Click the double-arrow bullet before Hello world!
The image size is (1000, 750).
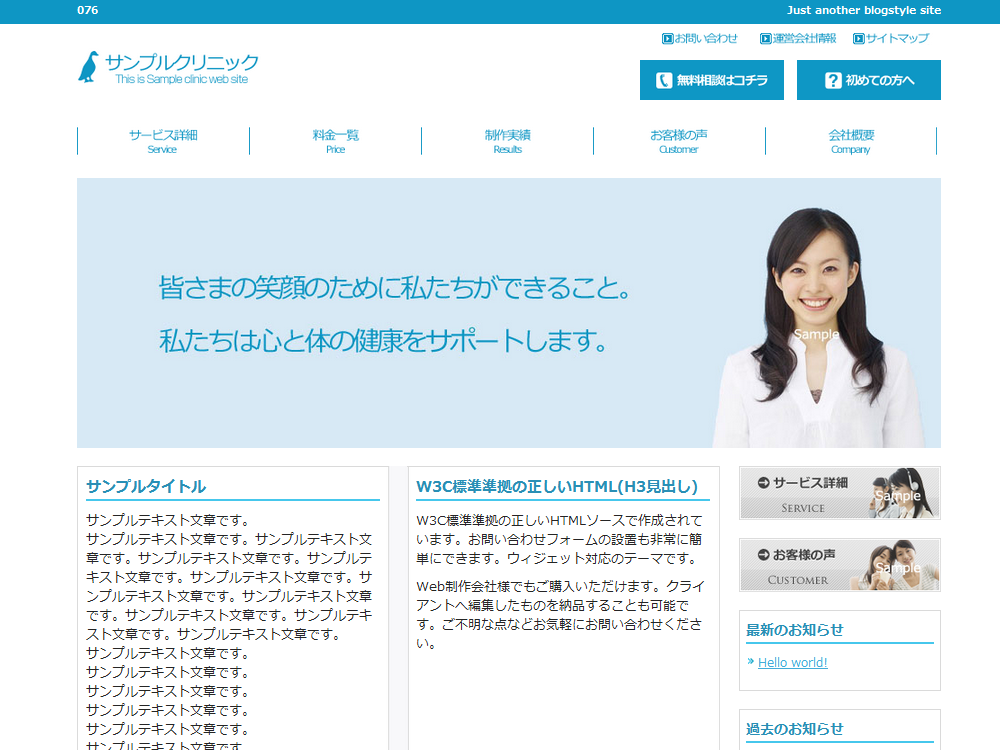click(x=751, y=661)
